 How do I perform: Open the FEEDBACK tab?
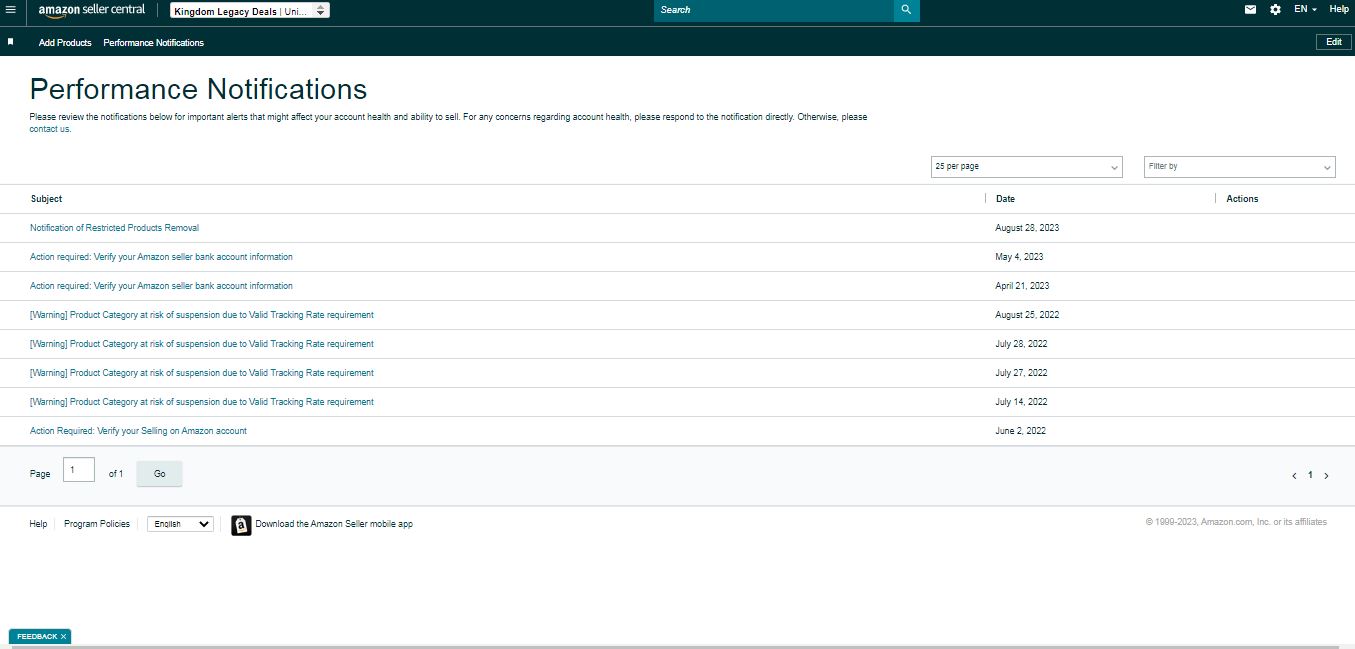[x=36, y=637]
